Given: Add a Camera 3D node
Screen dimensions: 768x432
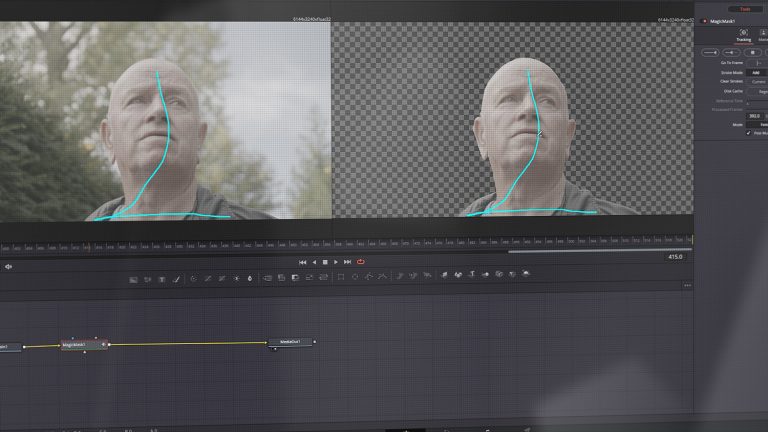Looking at the screenshot, I should point(499,274).
